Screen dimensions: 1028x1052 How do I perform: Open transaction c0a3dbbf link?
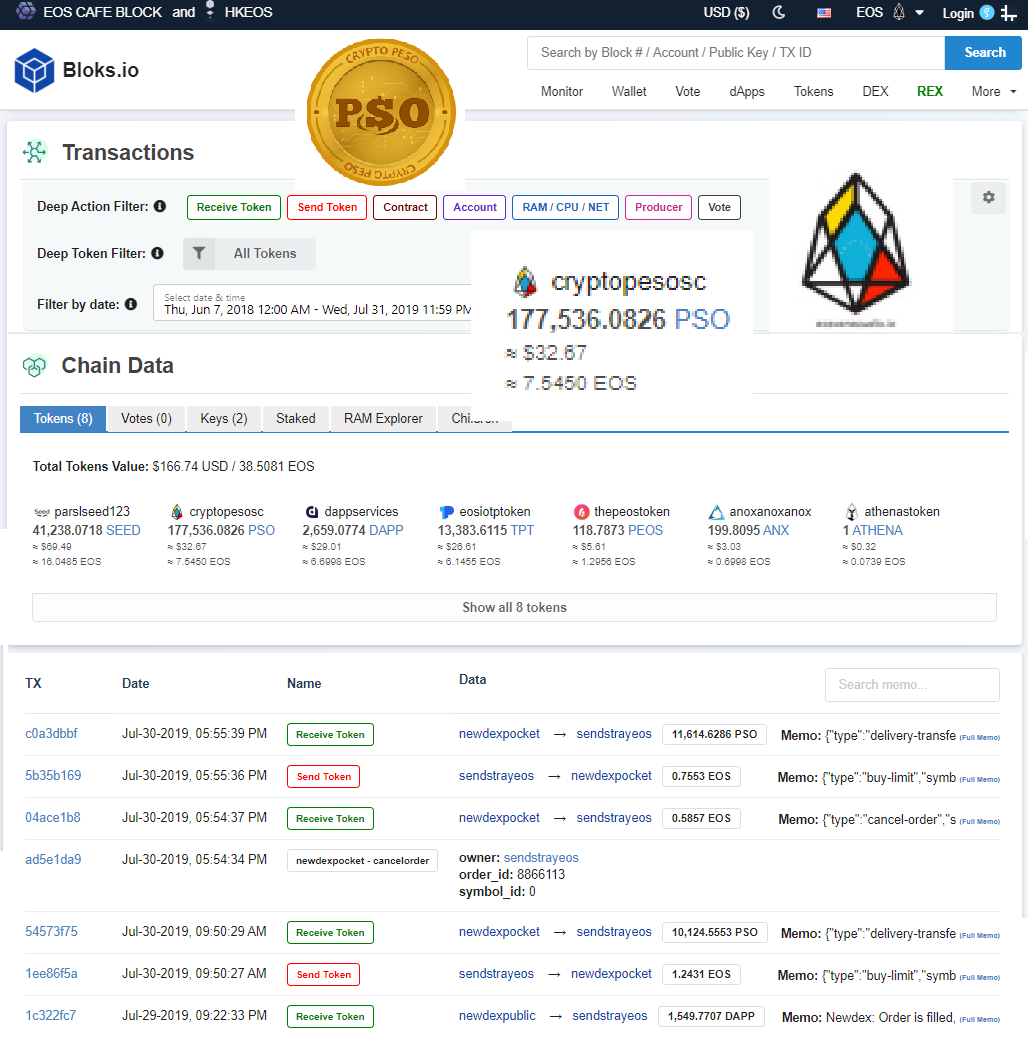pyautogui.click(x=51, y=734)
